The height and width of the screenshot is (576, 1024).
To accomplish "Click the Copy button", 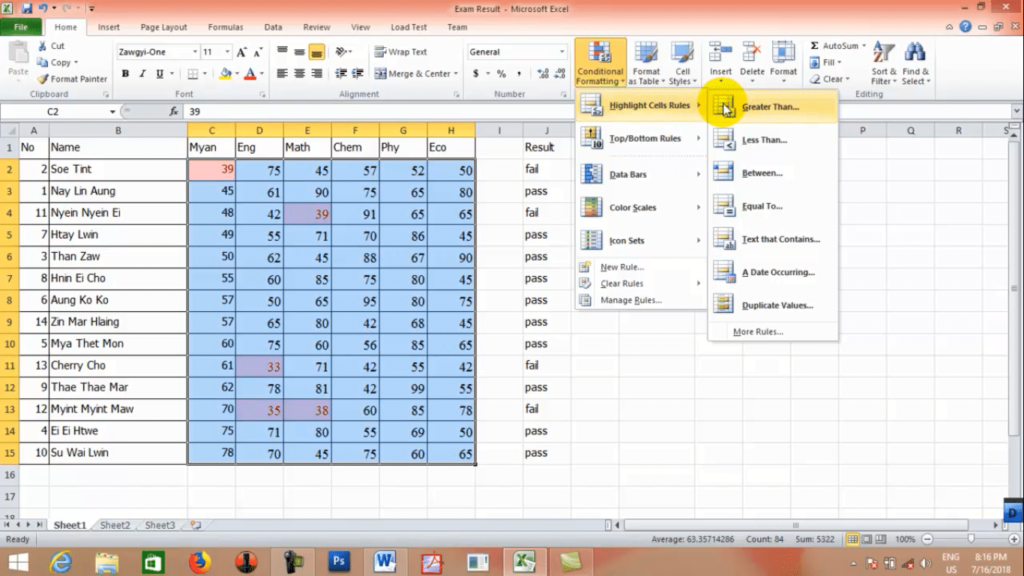I will (x=54, y=63).
